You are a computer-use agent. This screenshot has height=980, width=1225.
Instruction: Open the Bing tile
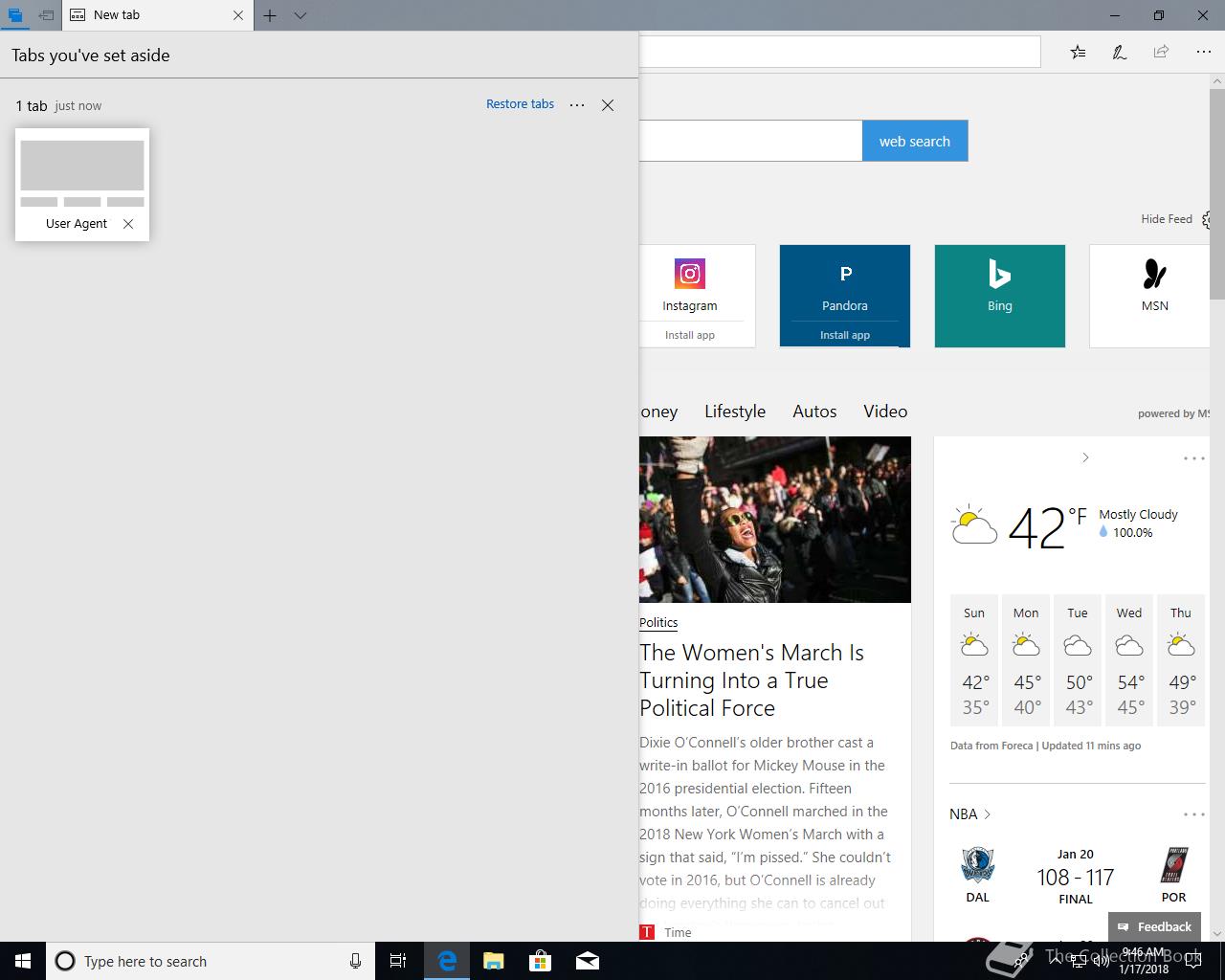click(x=1000, y=296)
